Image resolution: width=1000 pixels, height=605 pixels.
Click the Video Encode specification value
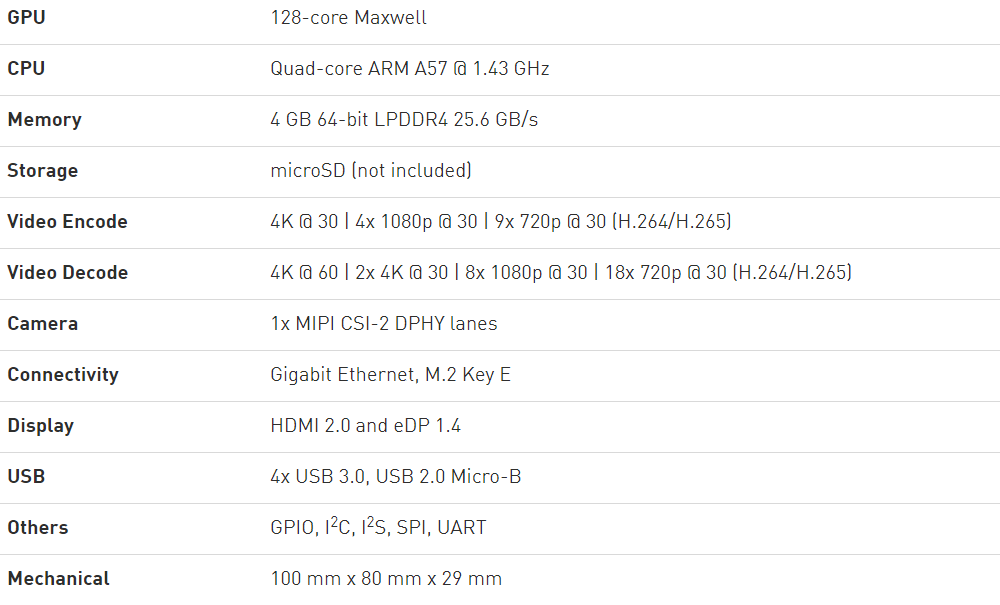coord(500,222)
